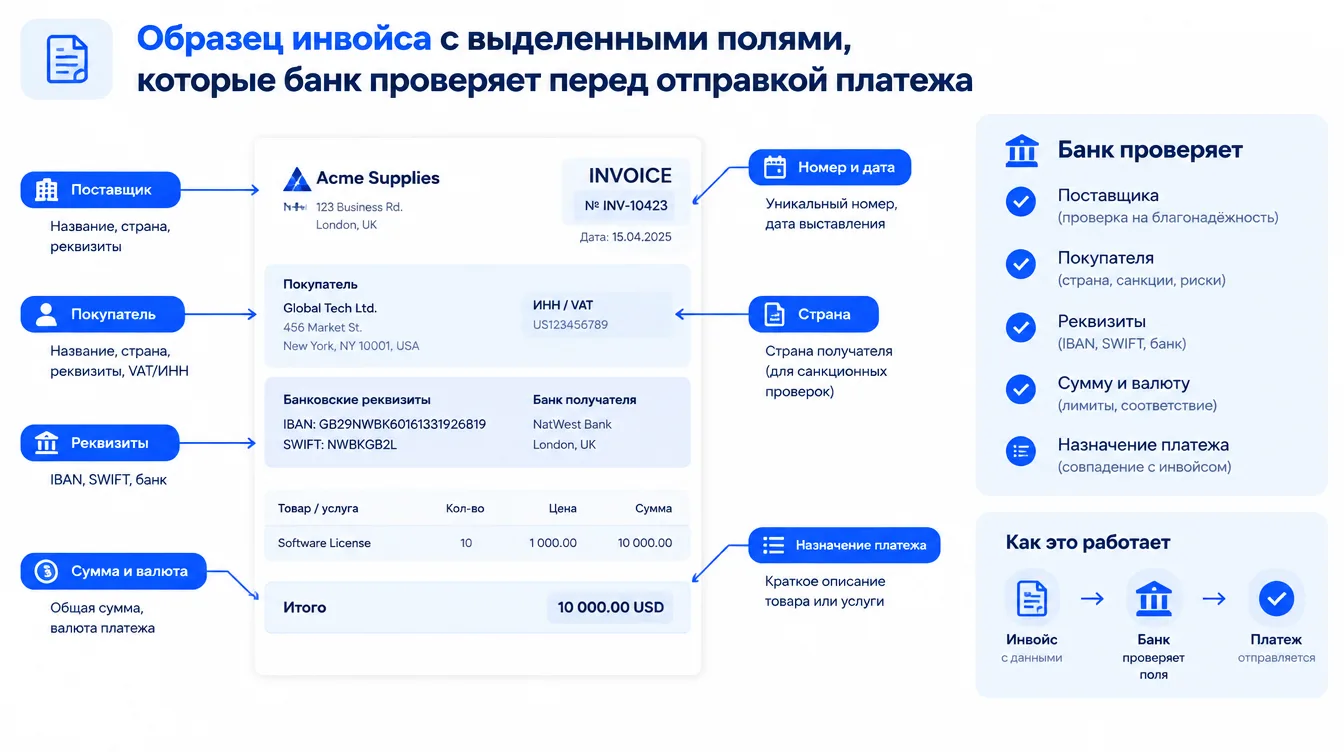Click the dollar coin icon in Сумма и валюта
Viewport: 1344px width, 752px height.
[x=46, y=571]
